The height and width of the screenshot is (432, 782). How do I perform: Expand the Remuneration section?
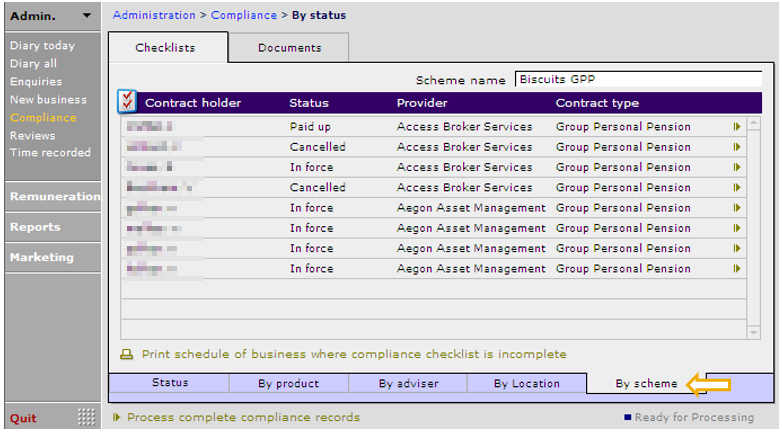pyautogui.click(x=53, y=197)
